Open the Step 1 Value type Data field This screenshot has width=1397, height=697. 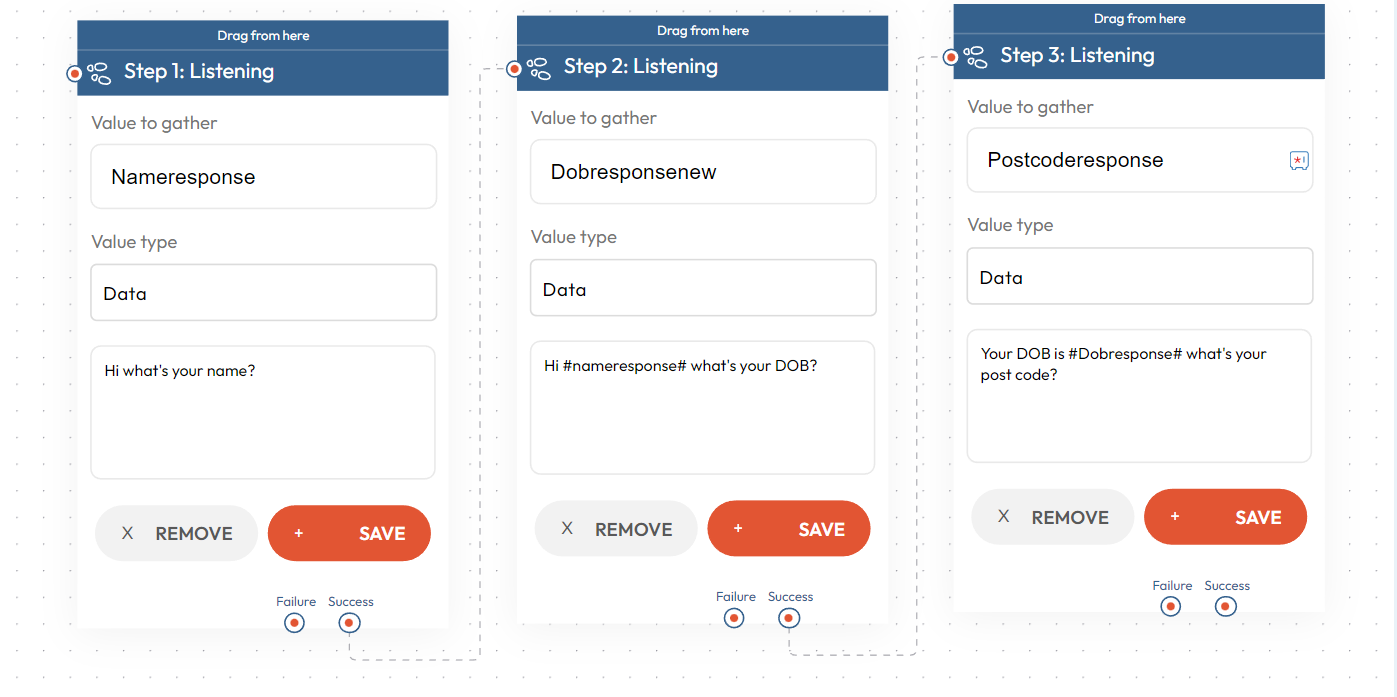[264, 293]
